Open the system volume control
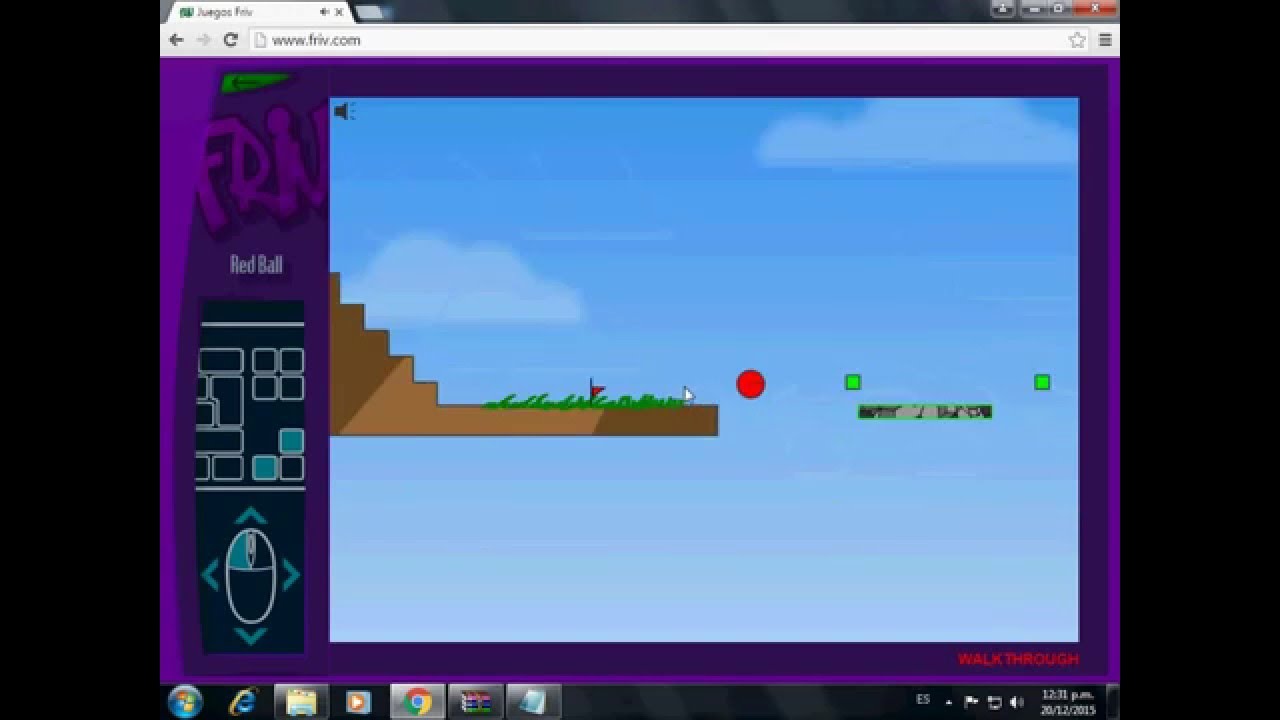 [x=1017, y=702]
